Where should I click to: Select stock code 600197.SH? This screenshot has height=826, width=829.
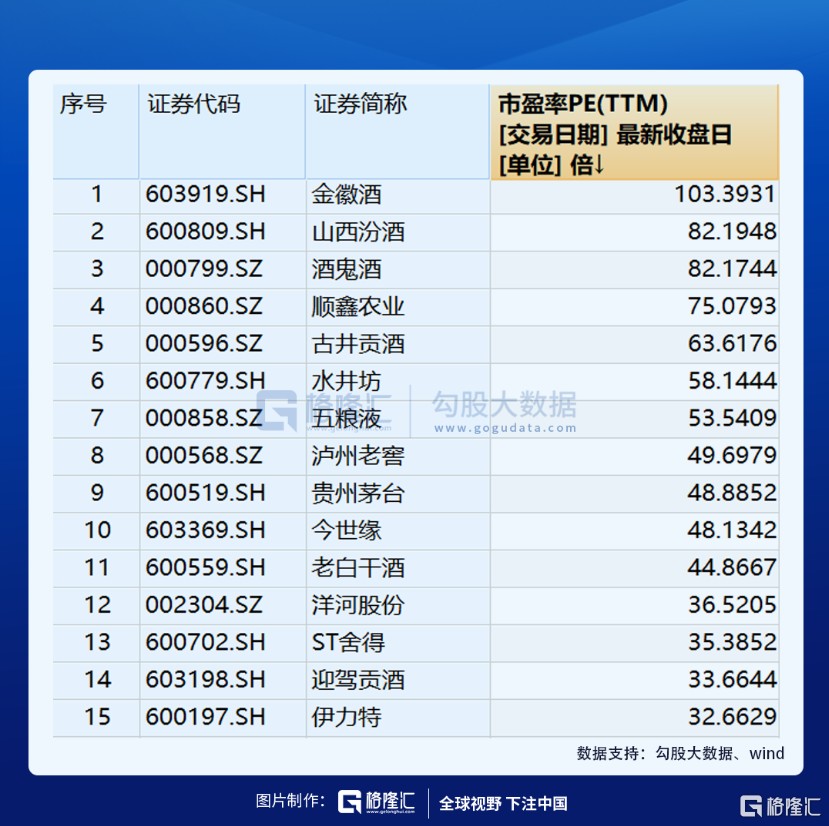pos(205,717)
